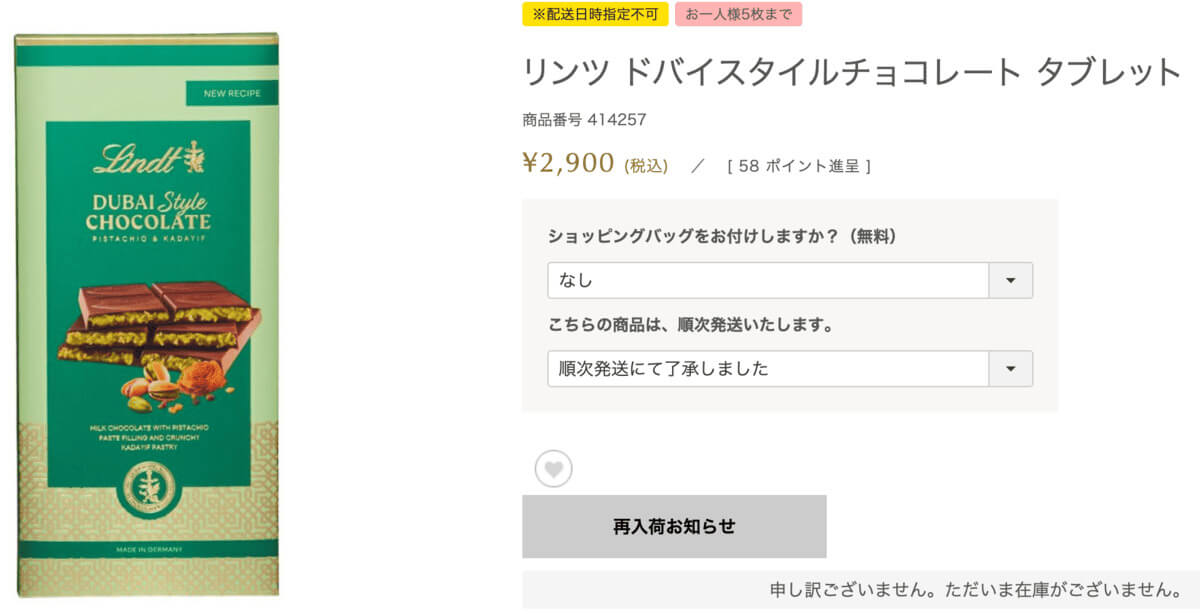
Task: Click the yellow 配送日時指定不可 badge
Action: point(595,14)
